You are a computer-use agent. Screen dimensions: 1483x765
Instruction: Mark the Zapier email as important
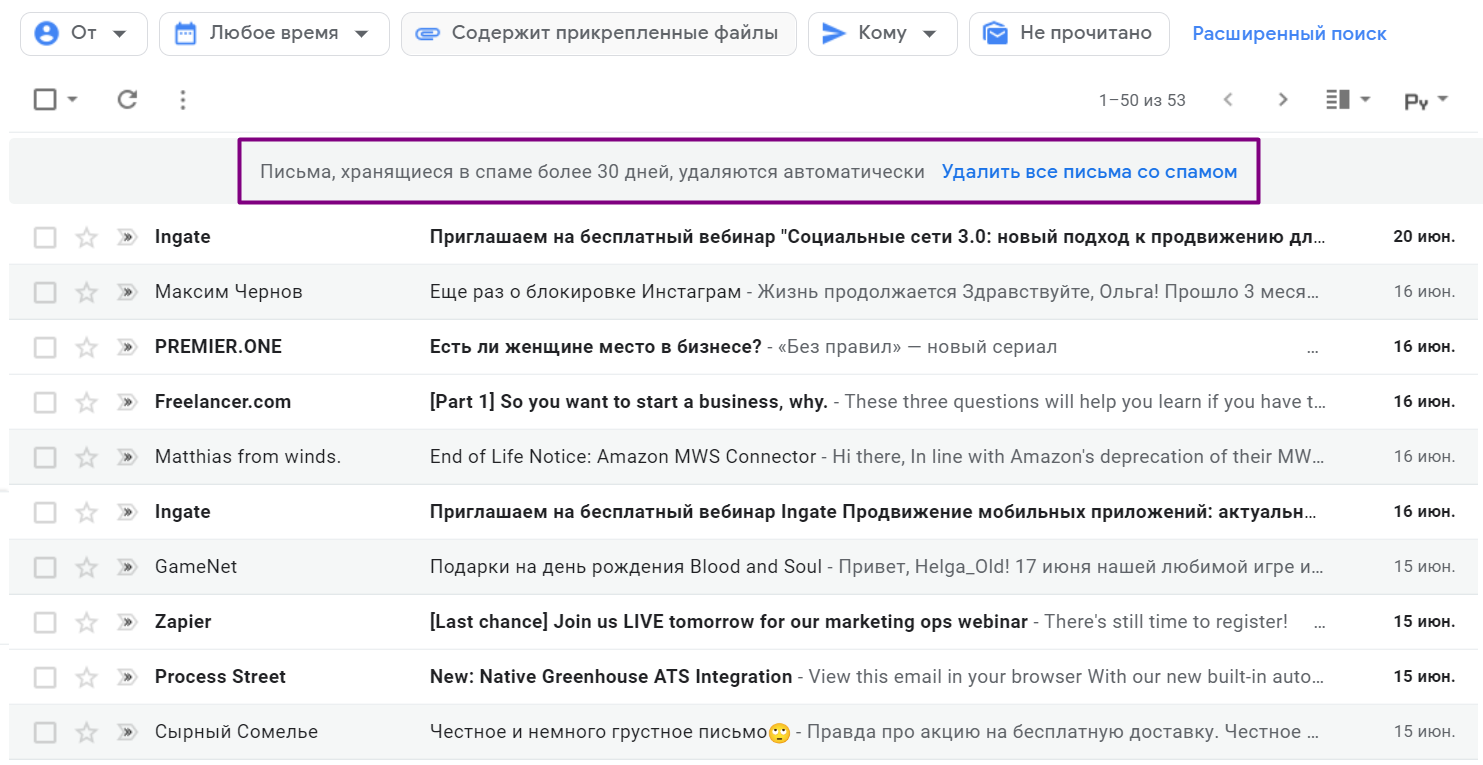click(126, 622)
